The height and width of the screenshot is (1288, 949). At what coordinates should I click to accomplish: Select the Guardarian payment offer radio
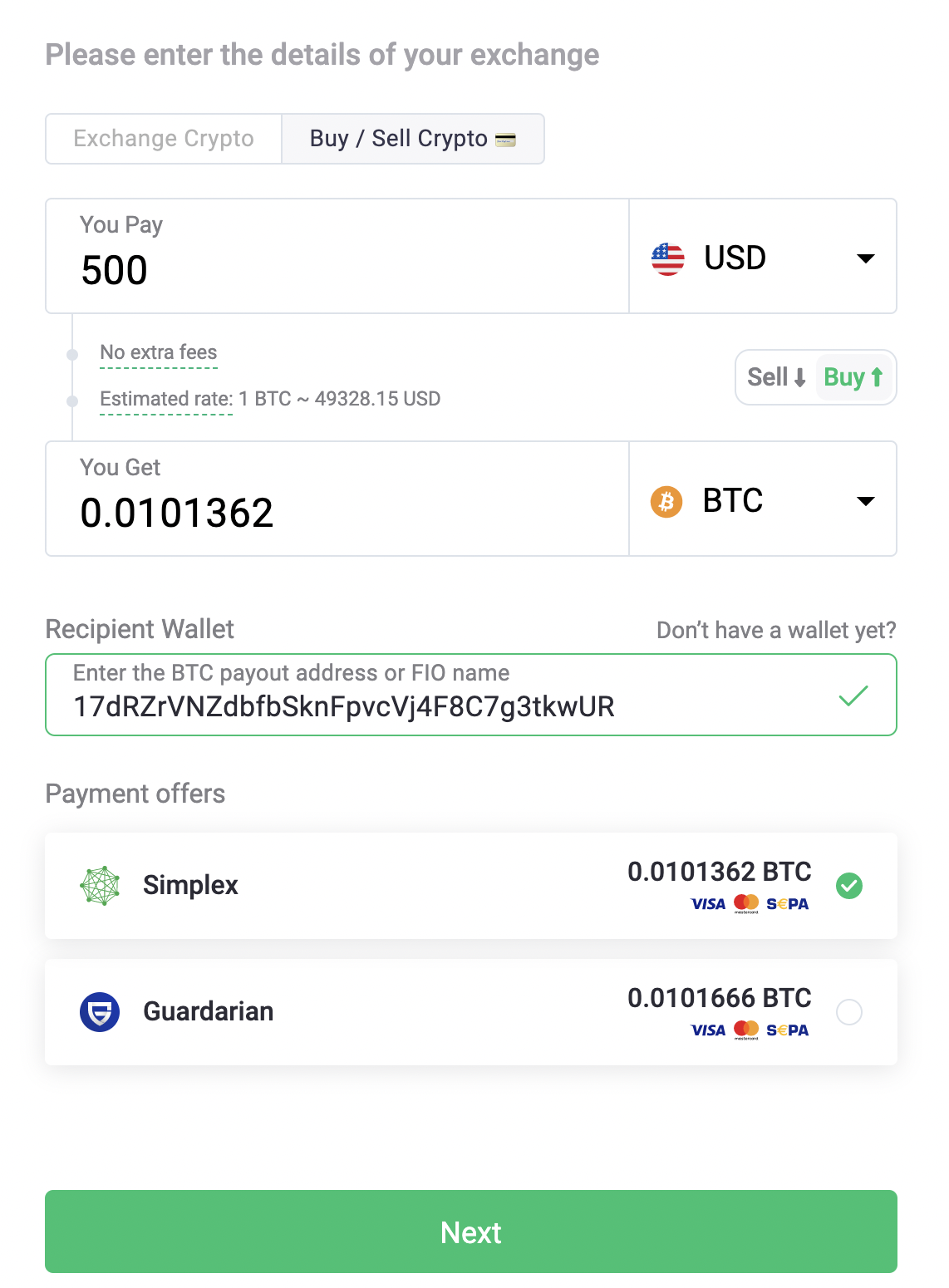pos(849,1012)
